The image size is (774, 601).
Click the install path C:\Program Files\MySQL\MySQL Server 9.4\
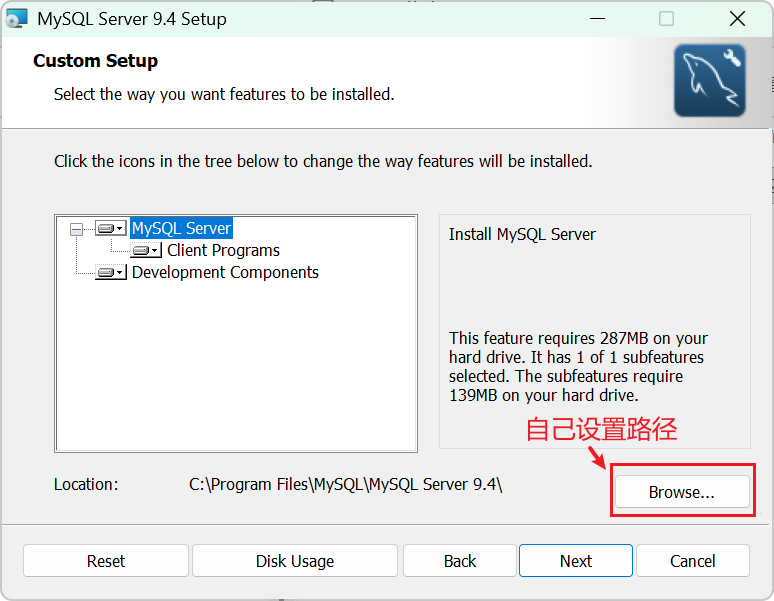346,485
